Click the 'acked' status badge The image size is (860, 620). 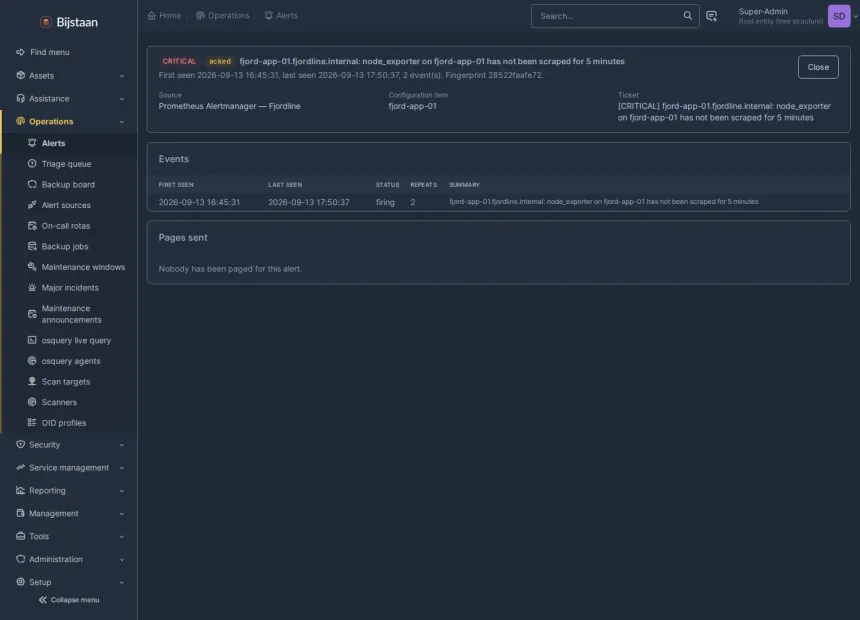[x=220, y=61]
